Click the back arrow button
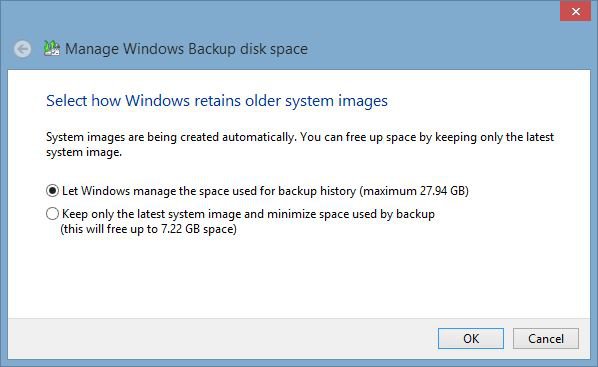Image resolution: width=598 pixels, height=367 pixels. click(23, 49)
